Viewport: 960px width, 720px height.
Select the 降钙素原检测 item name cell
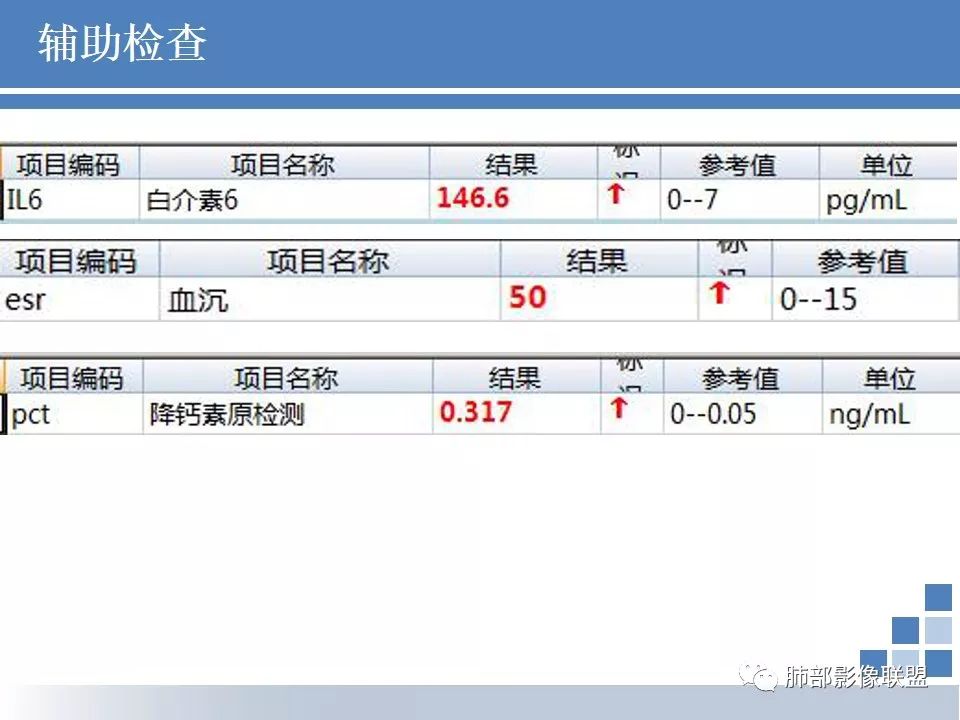(288, 414)
